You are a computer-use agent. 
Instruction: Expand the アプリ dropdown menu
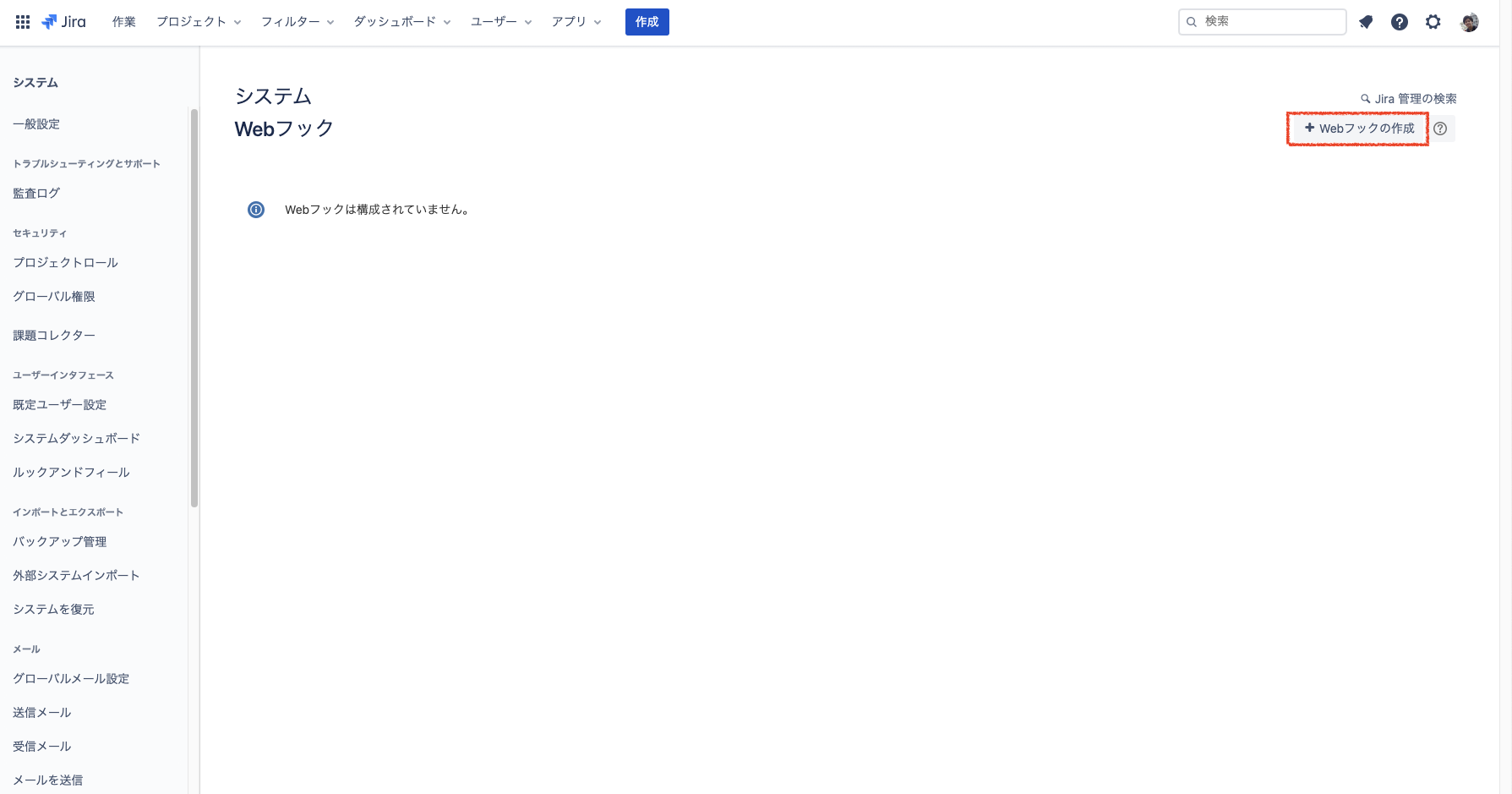[576, 22]
